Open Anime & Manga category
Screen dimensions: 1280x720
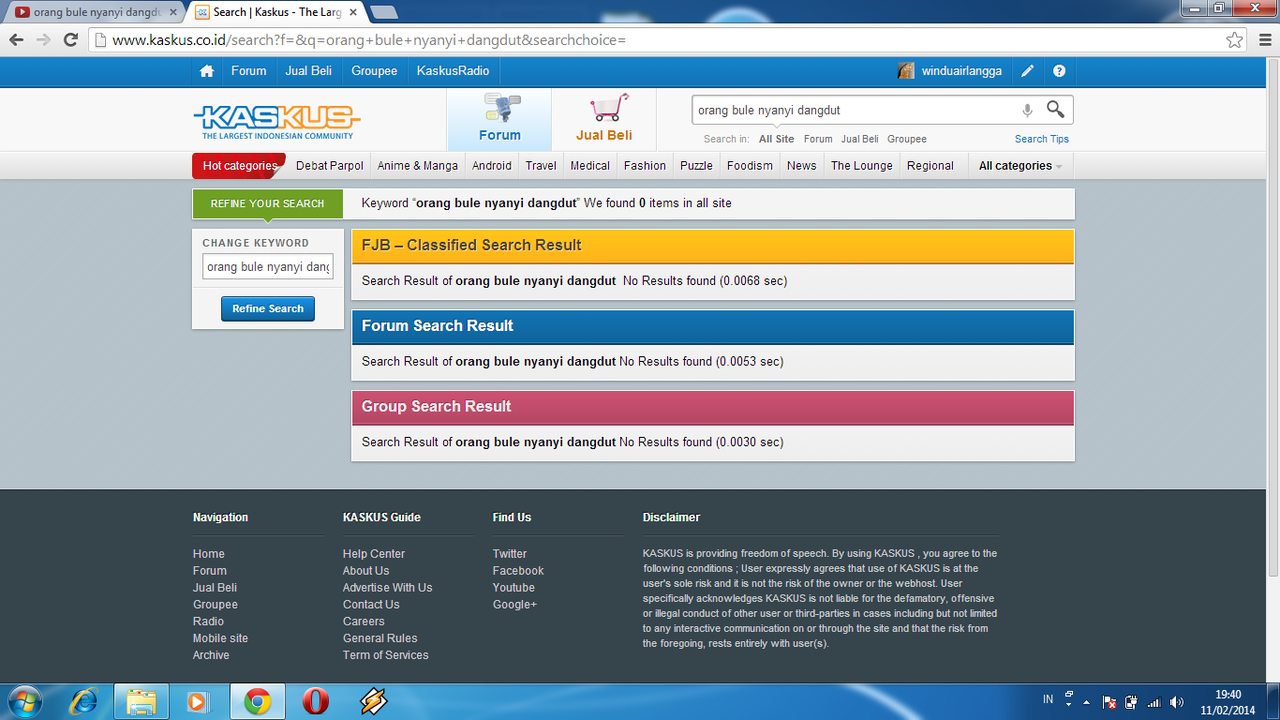click(418, 166)
